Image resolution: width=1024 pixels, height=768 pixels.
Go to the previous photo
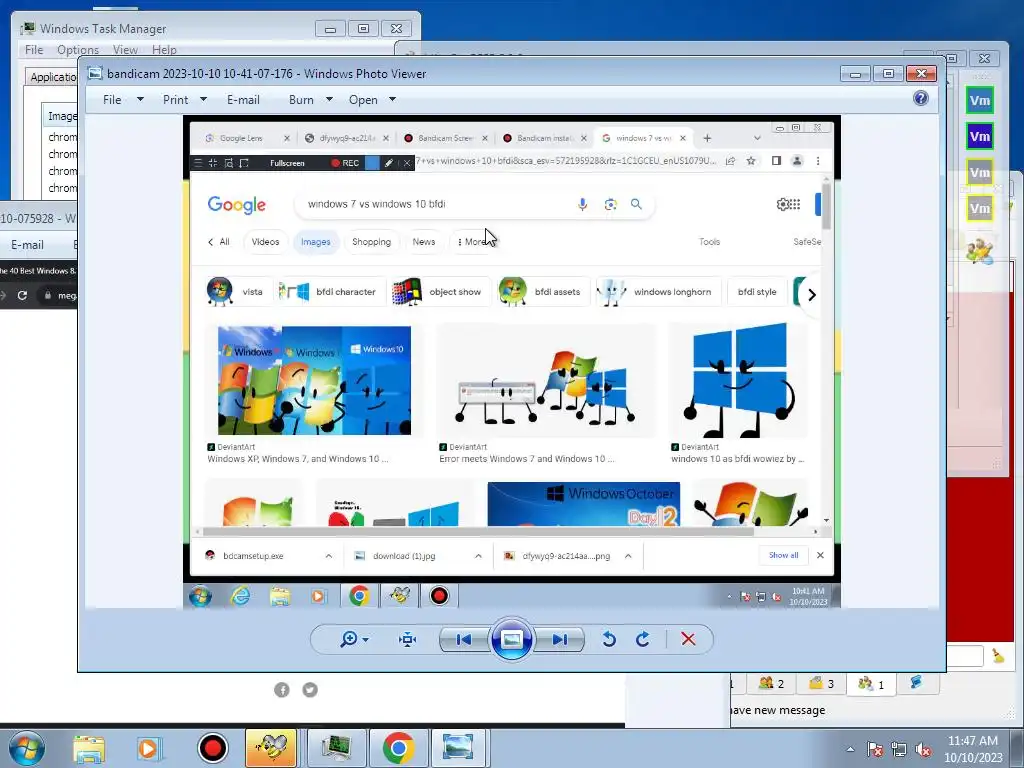[x=464, y=639]
